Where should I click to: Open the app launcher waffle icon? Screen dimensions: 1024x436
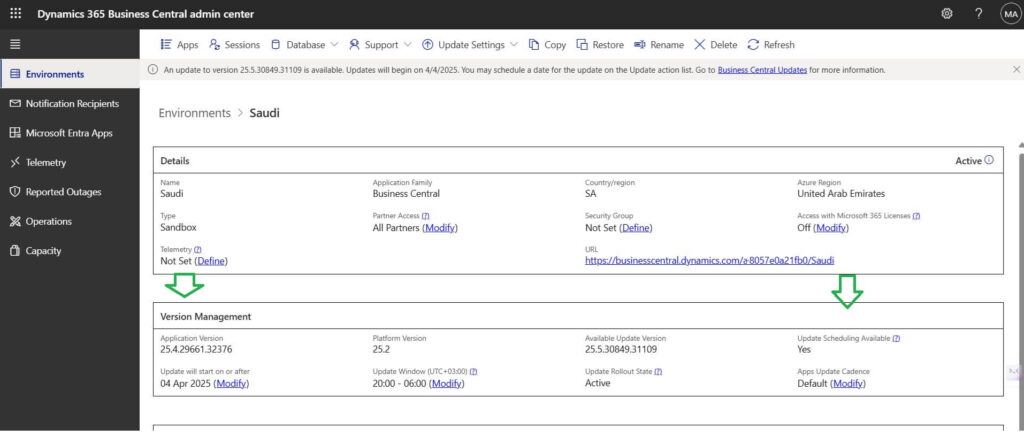tap(16, 14)
